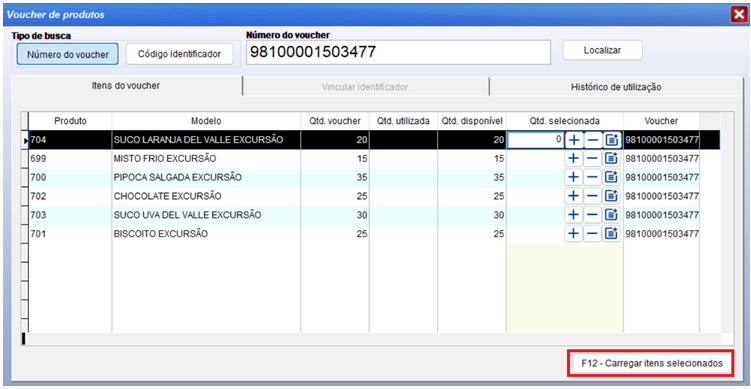Increase quantity for SUCO UVA DEL VALLE
The height and width of the screenshot is (389, 751).
click(573, 215)
